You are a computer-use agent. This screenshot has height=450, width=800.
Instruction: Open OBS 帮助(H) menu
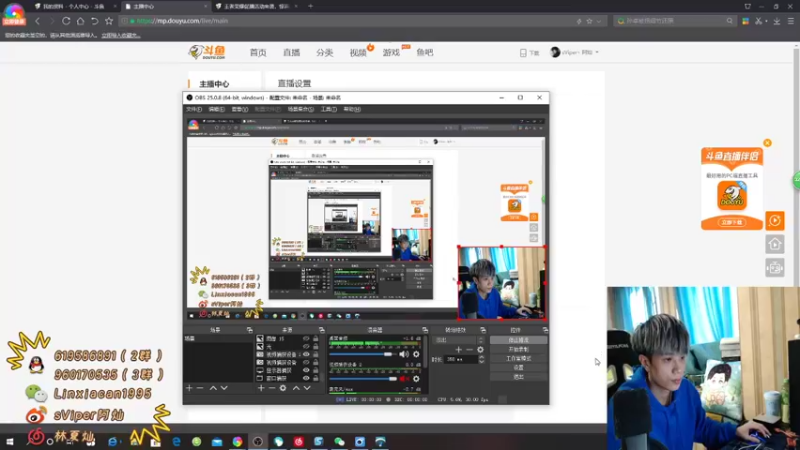pyautogui.click(x=352, y=109)
